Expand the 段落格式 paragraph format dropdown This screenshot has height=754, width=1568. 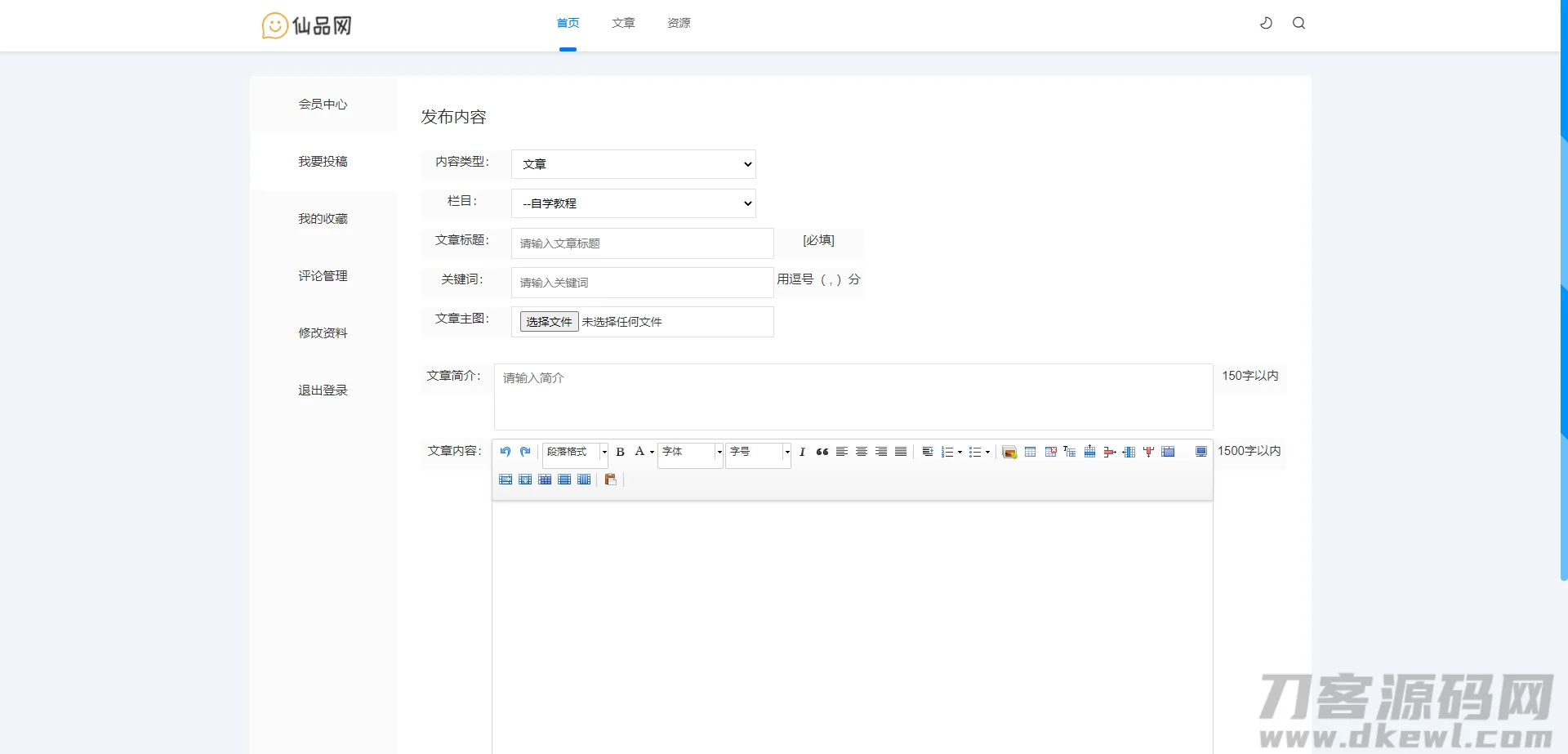coord(575,452)
